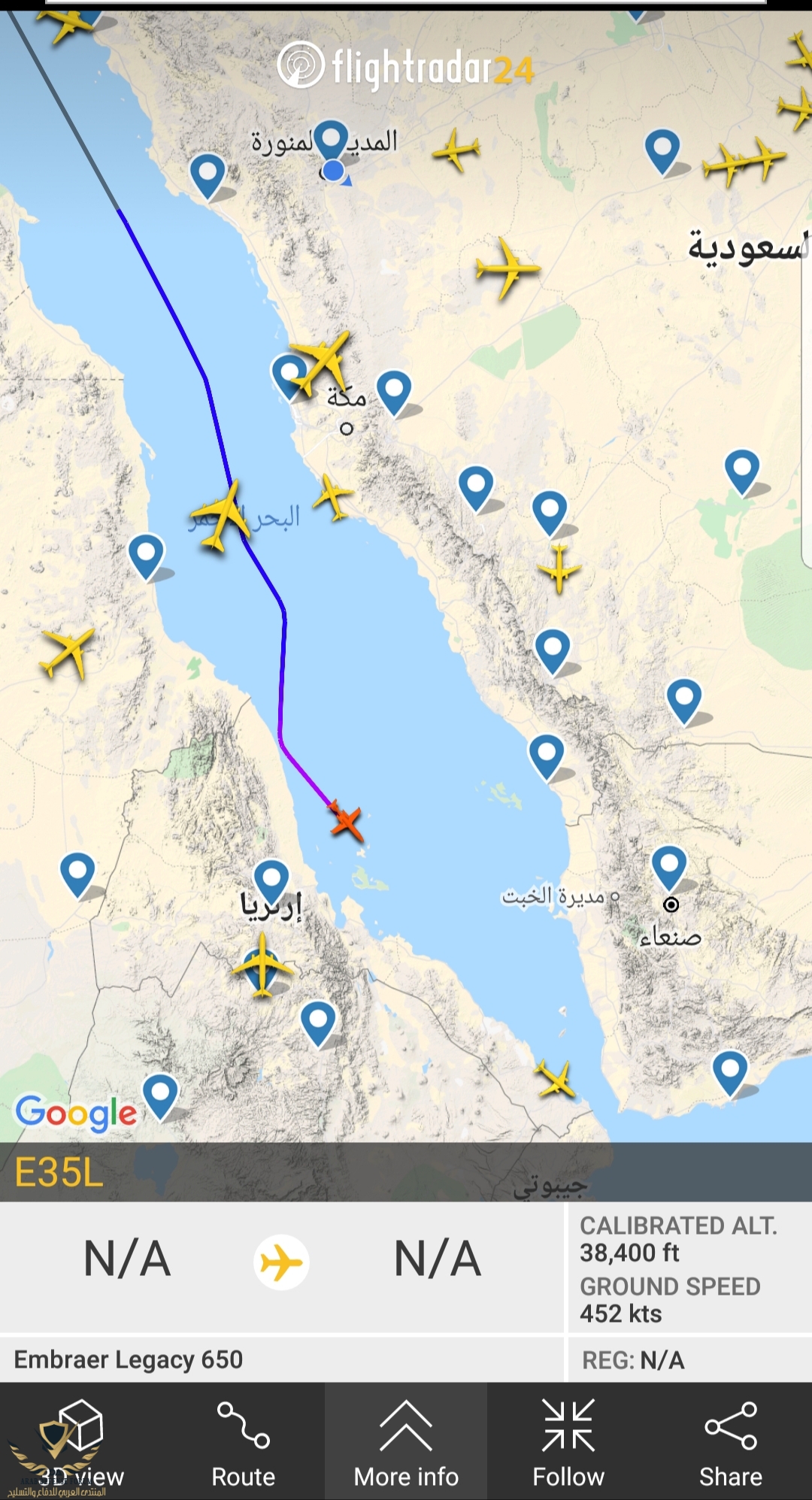The image size is (812, 1500).
Task: Select the large yellow plane near Mecca
Action: [321, 362]
